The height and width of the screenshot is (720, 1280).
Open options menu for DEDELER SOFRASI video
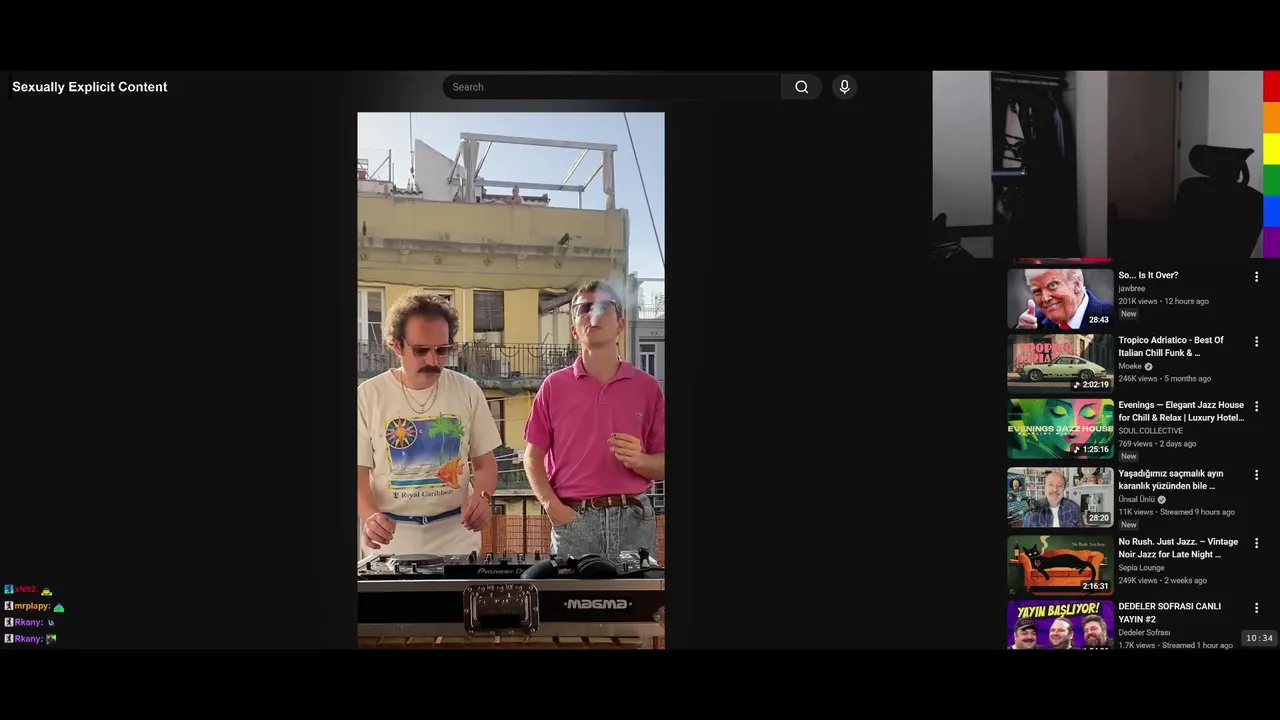point(1256,608)
